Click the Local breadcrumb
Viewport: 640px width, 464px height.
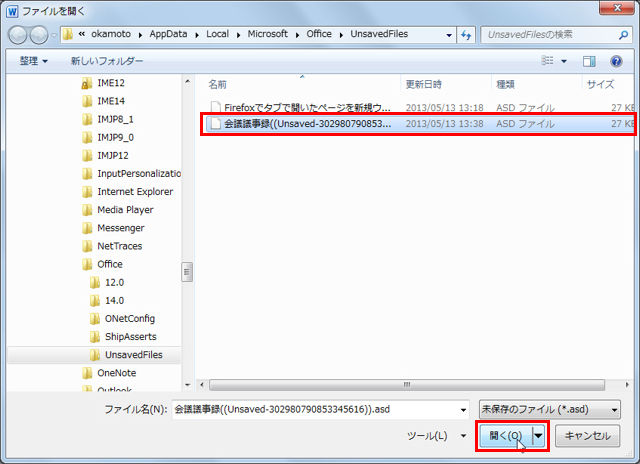(217, 34)
